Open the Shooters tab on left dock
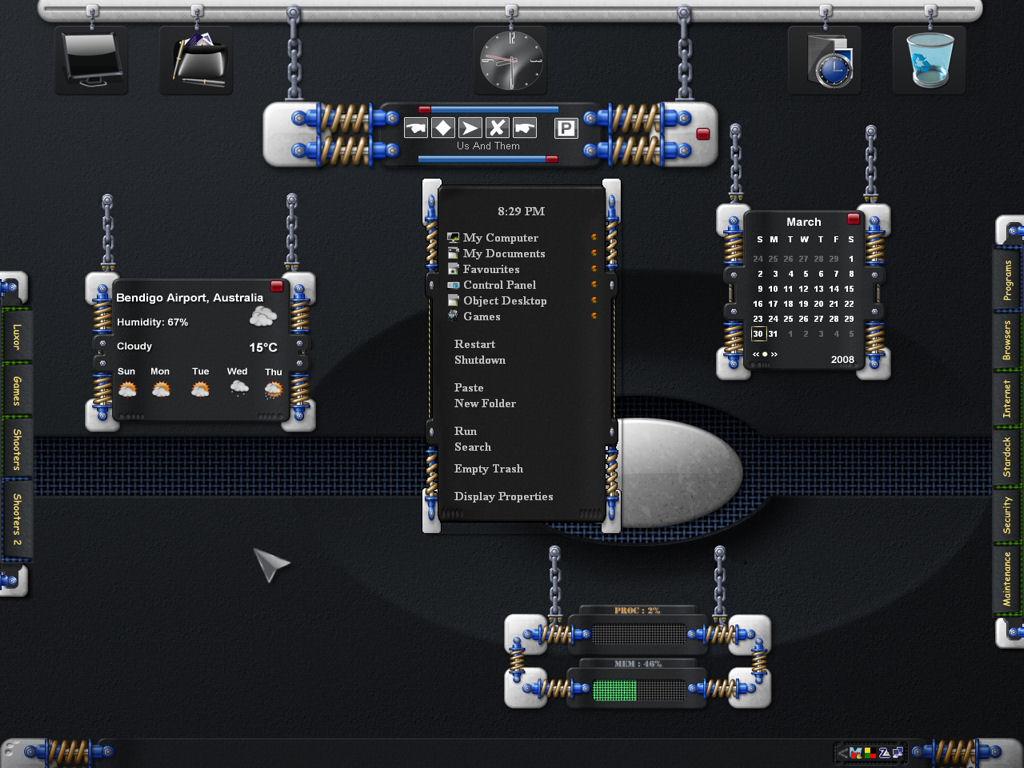 pyautogui.click(x=16, y=449)
